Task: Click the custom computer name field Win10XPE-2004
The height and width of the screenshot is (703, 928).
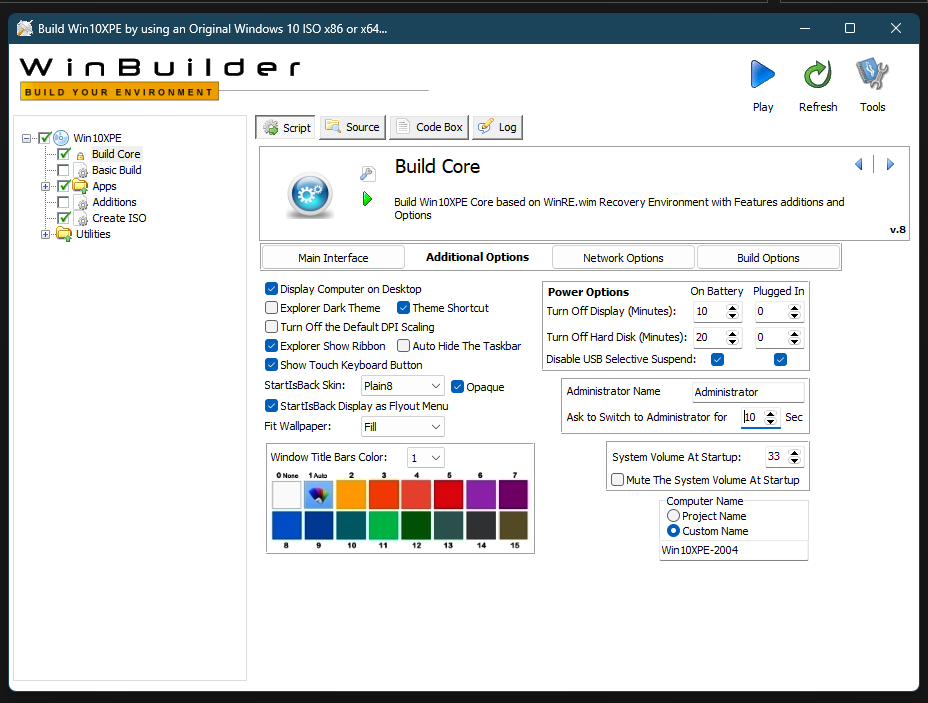Action: pos(734,550)
